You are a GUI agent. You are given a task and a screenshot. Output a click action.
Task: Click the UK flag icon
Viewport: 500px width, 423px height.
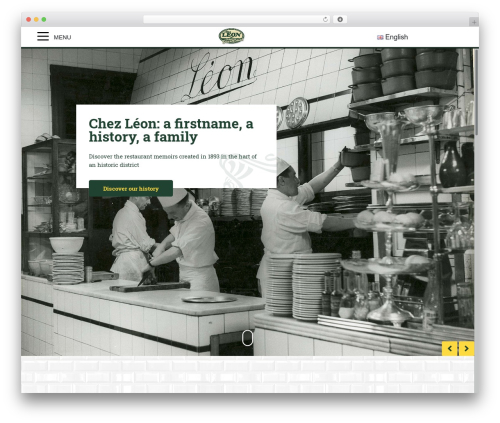tap(380, 37)
